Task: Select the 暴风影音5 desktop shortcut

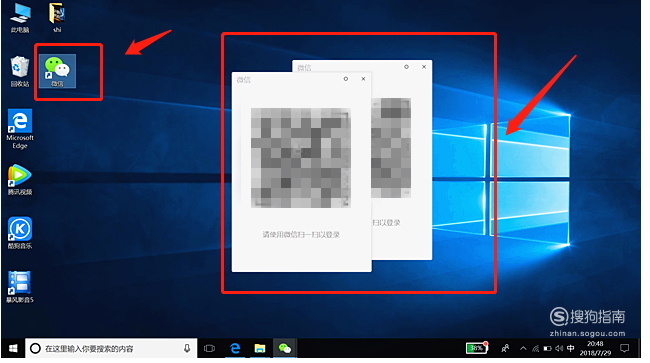Action: click(20, 287)
